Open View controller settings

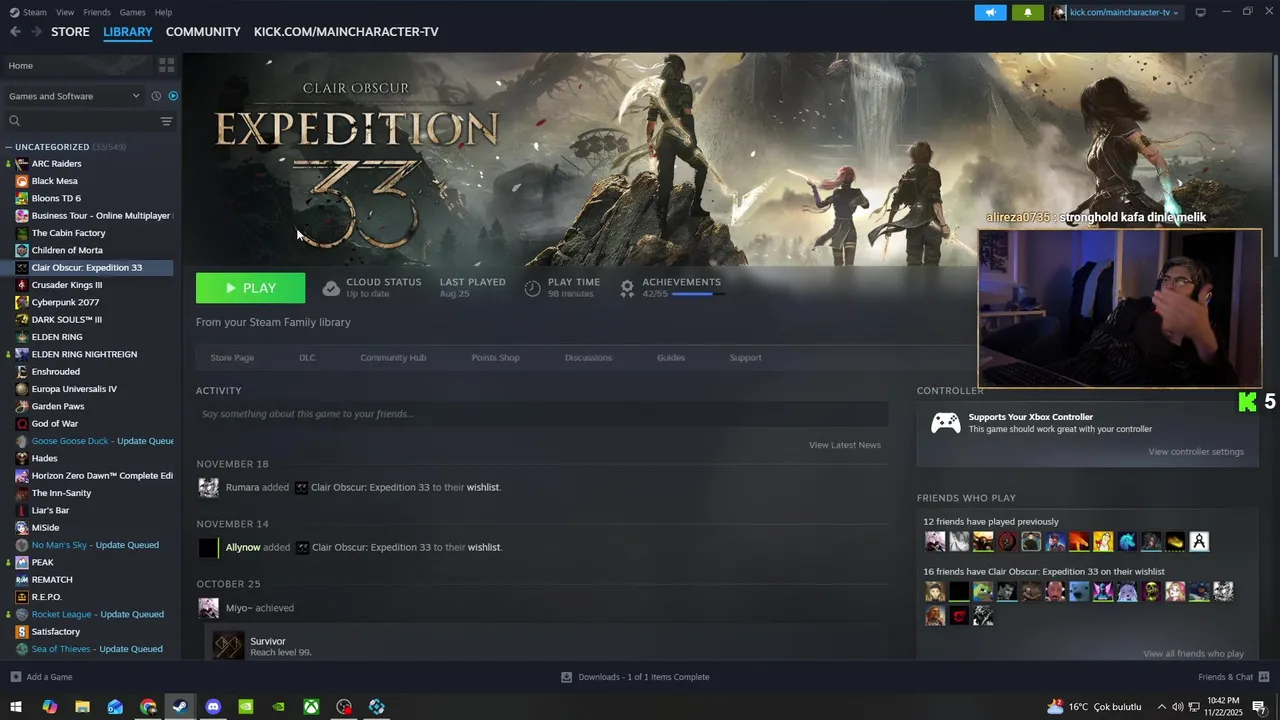click(1196, 452)
